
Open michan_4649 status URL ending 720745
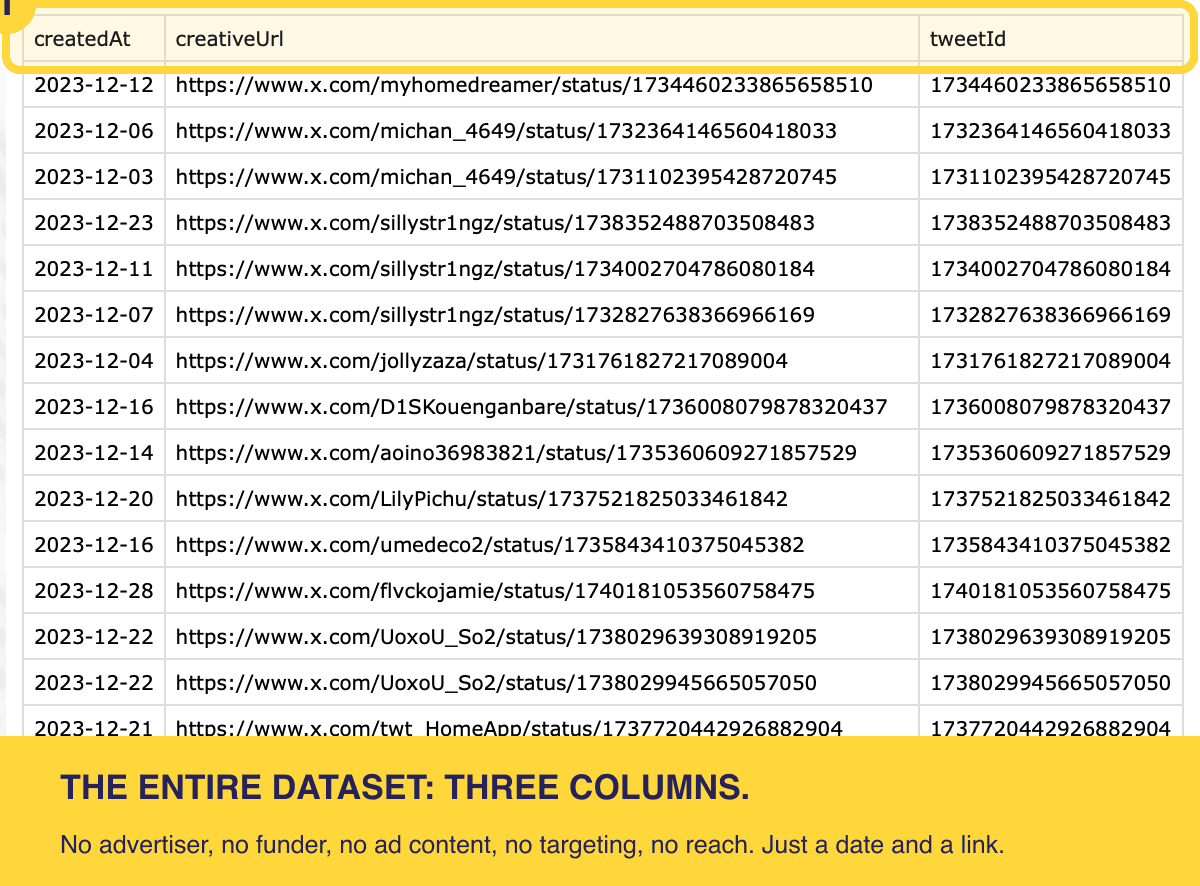click(506, 177)
